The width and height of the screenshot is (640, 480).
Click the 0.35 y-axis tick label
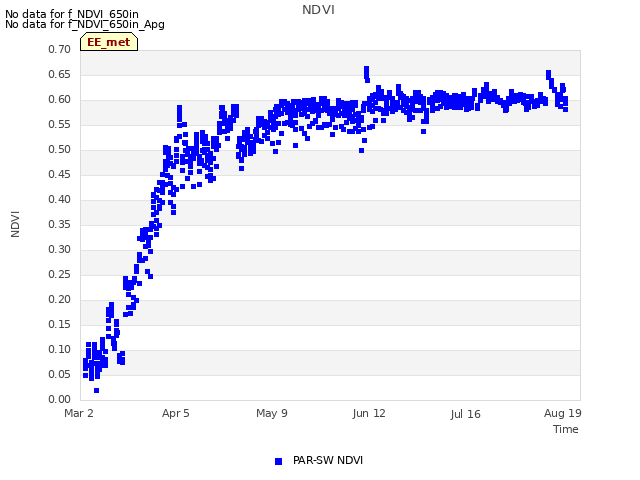click(x=60, y=224)
